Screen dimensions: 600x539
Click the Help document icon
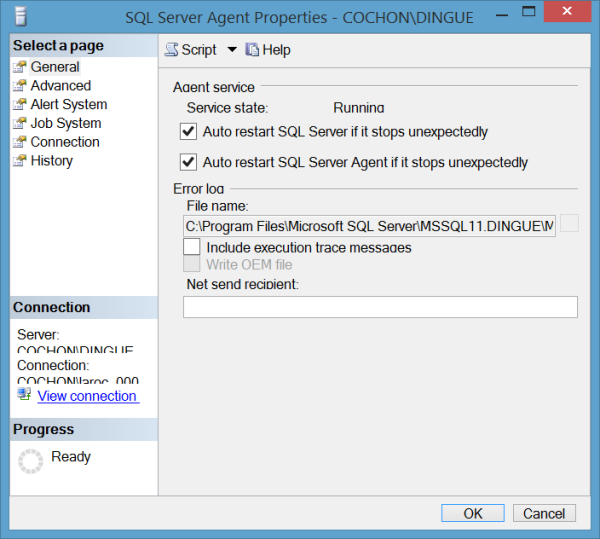[x=252, y=50]
